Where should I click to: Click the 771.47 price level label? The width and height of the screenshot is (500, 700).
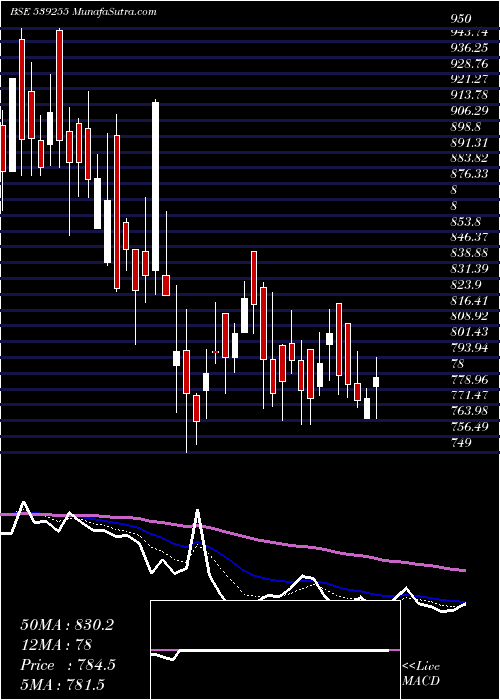pos(470,395)
